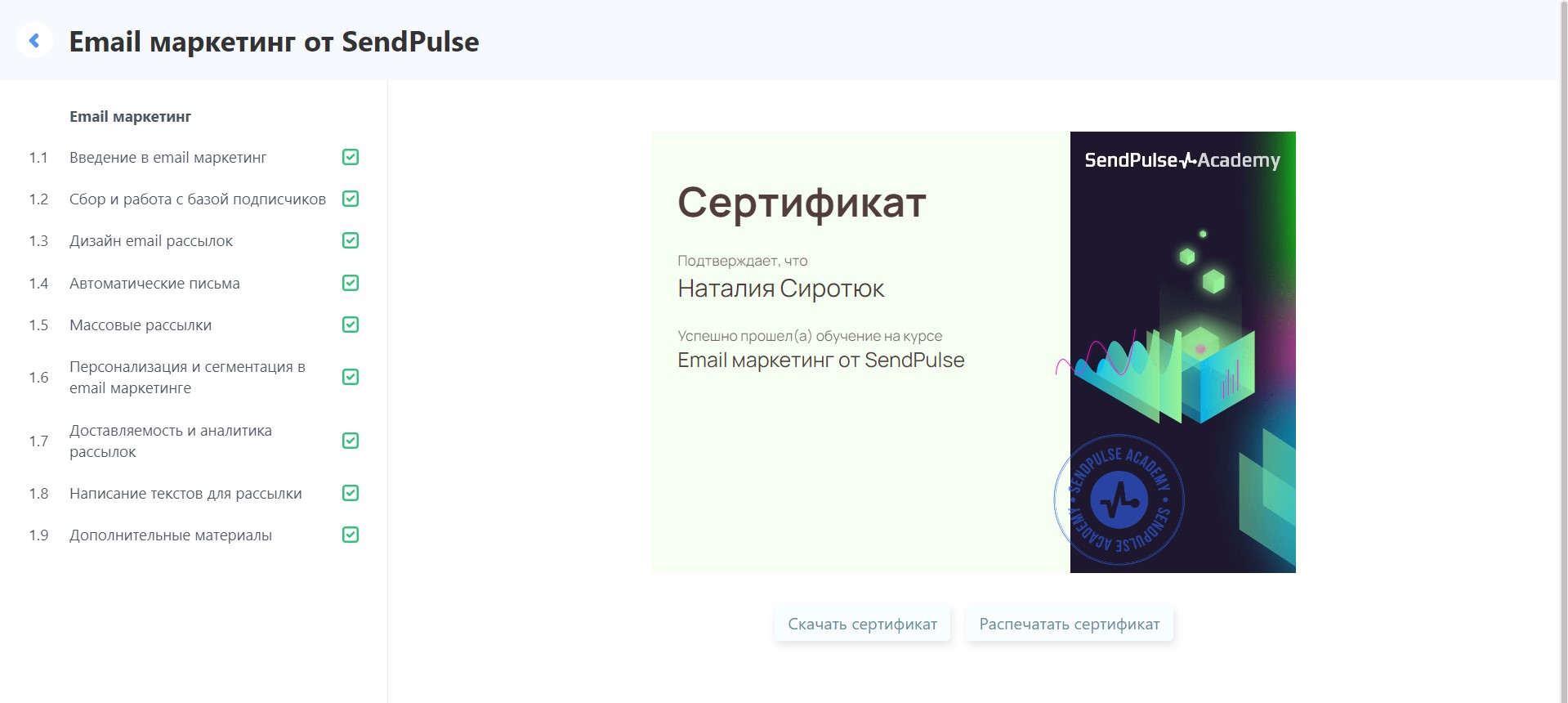This screenshot has width=1568, height=703.
Task: Open lesson 1.5 Массовые рассылки
Action: point(141,325)
